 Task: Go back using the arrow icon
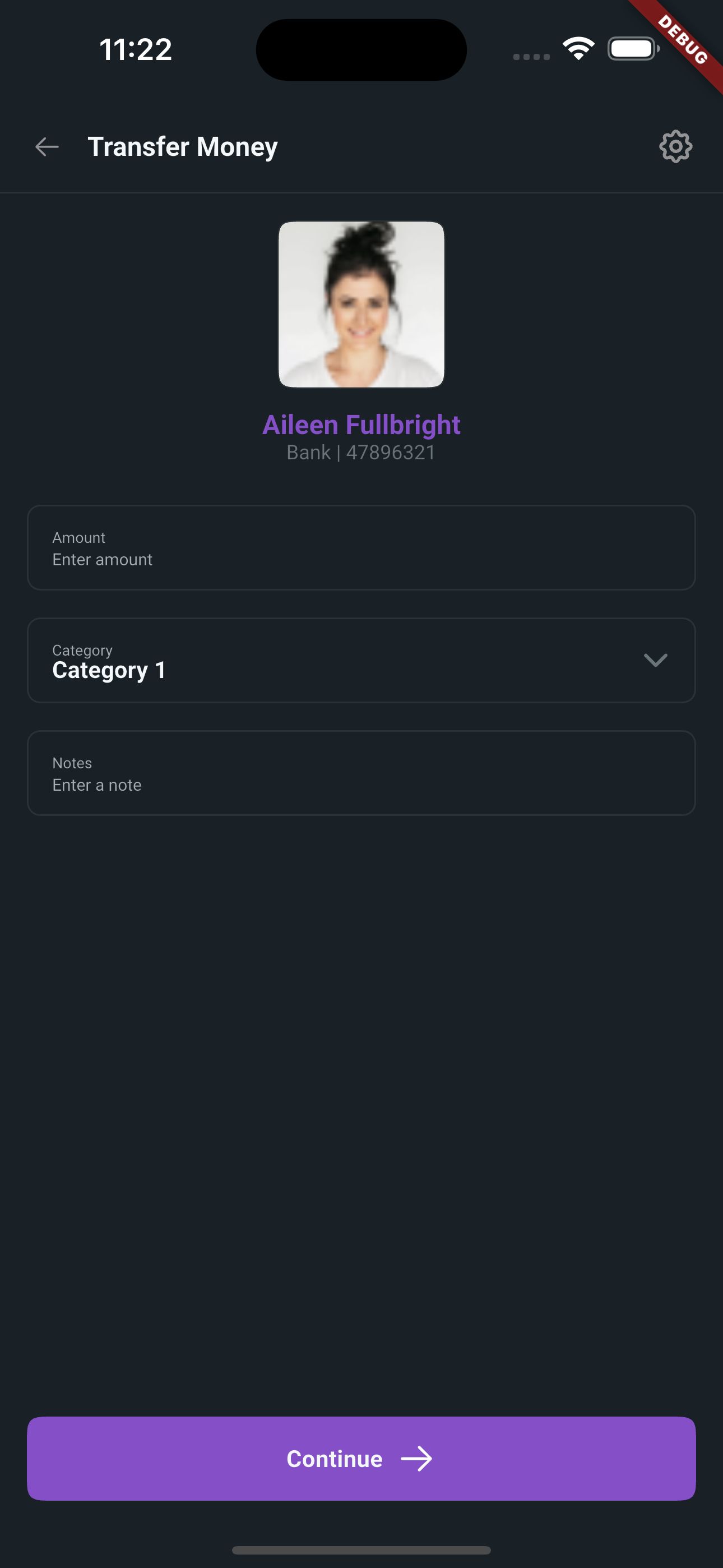point(47,147)
